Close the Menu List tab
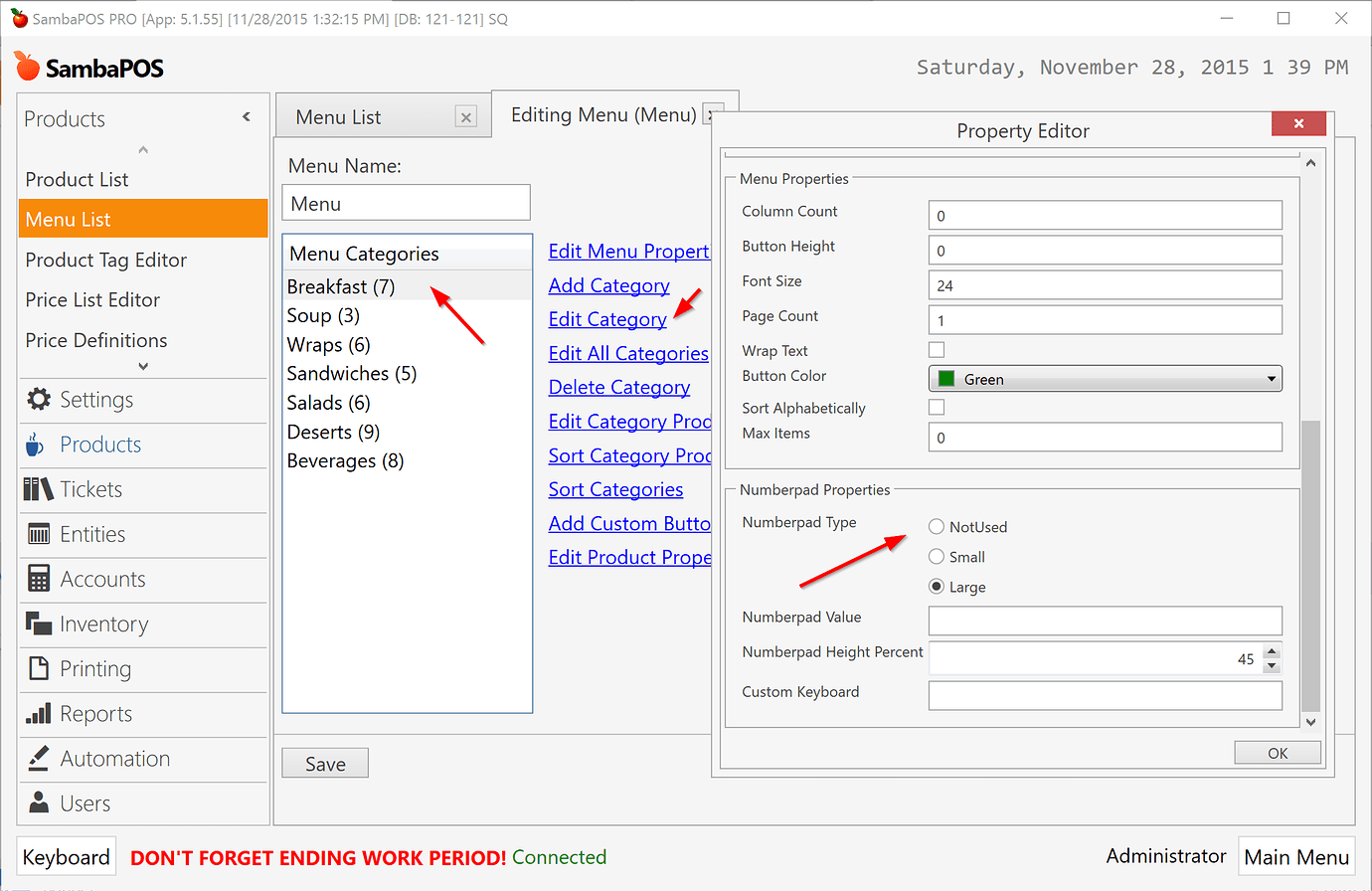This screenshot has height=891, width=1372. (465, 117)
